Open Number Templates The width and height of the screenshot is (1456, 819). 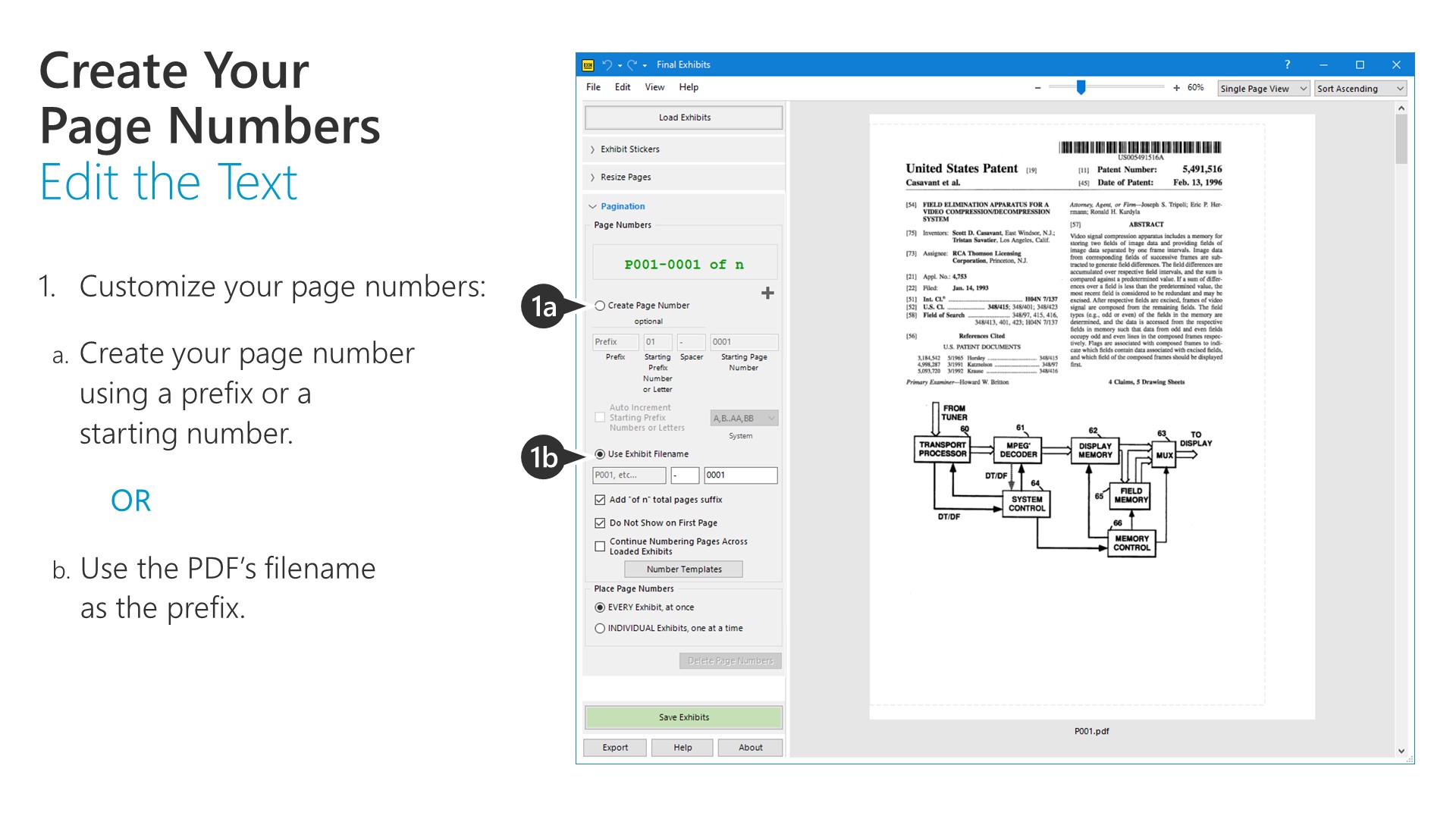pyautogui.click(x=683, y=569)
